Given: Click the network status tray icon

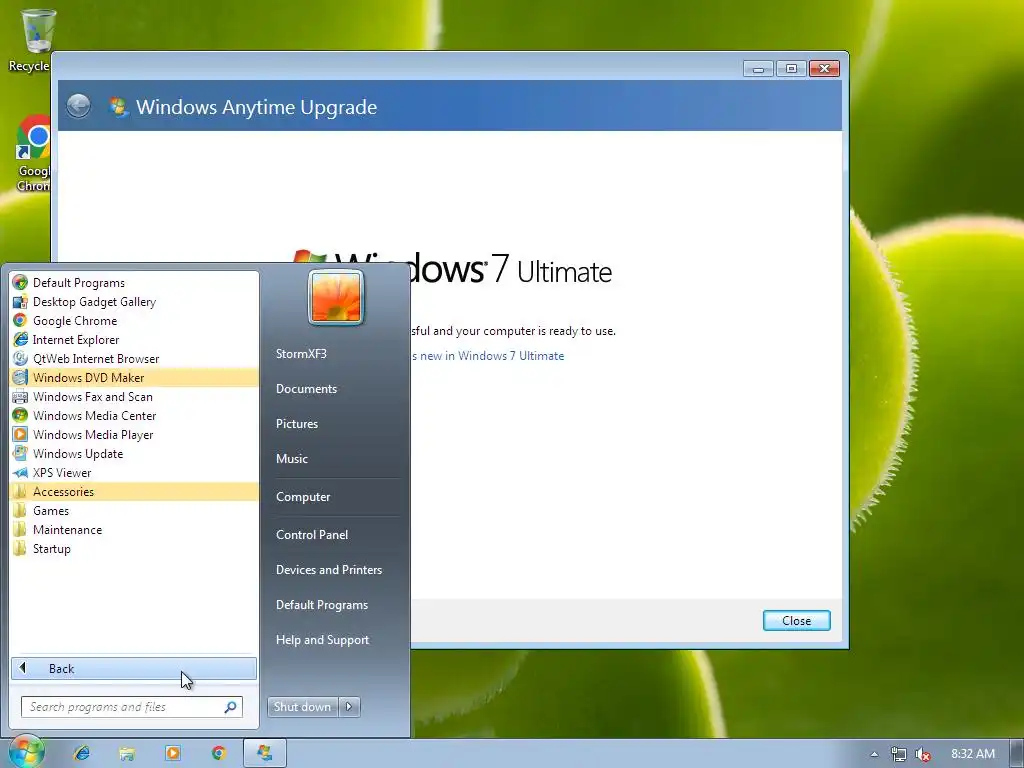Looking at the screenshot, I should click(899, 754).
